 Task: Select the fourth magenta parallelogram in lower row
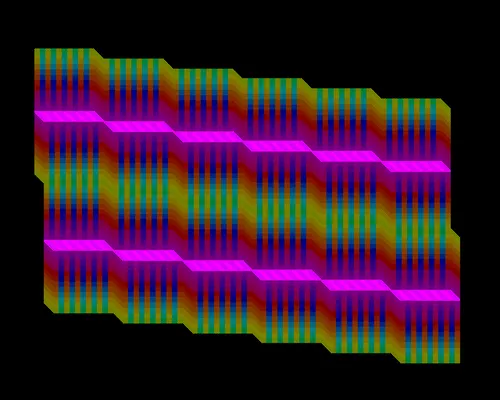pos(287,275)
